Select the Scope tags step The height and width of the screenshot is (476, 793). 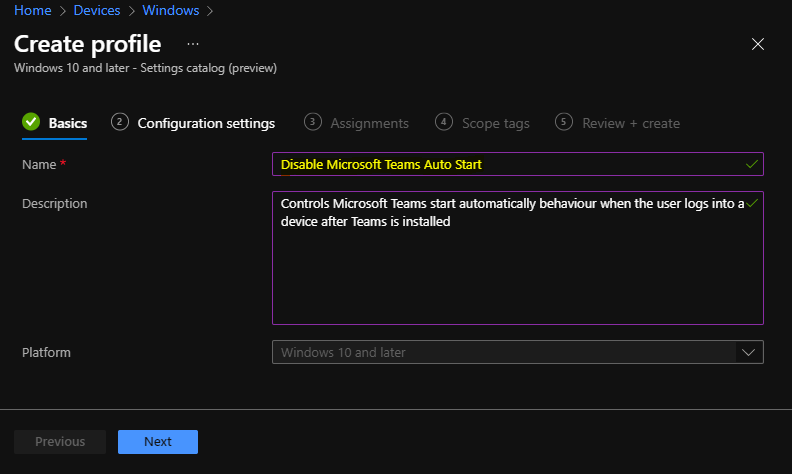pyautogui.click(x=482, y=123)
